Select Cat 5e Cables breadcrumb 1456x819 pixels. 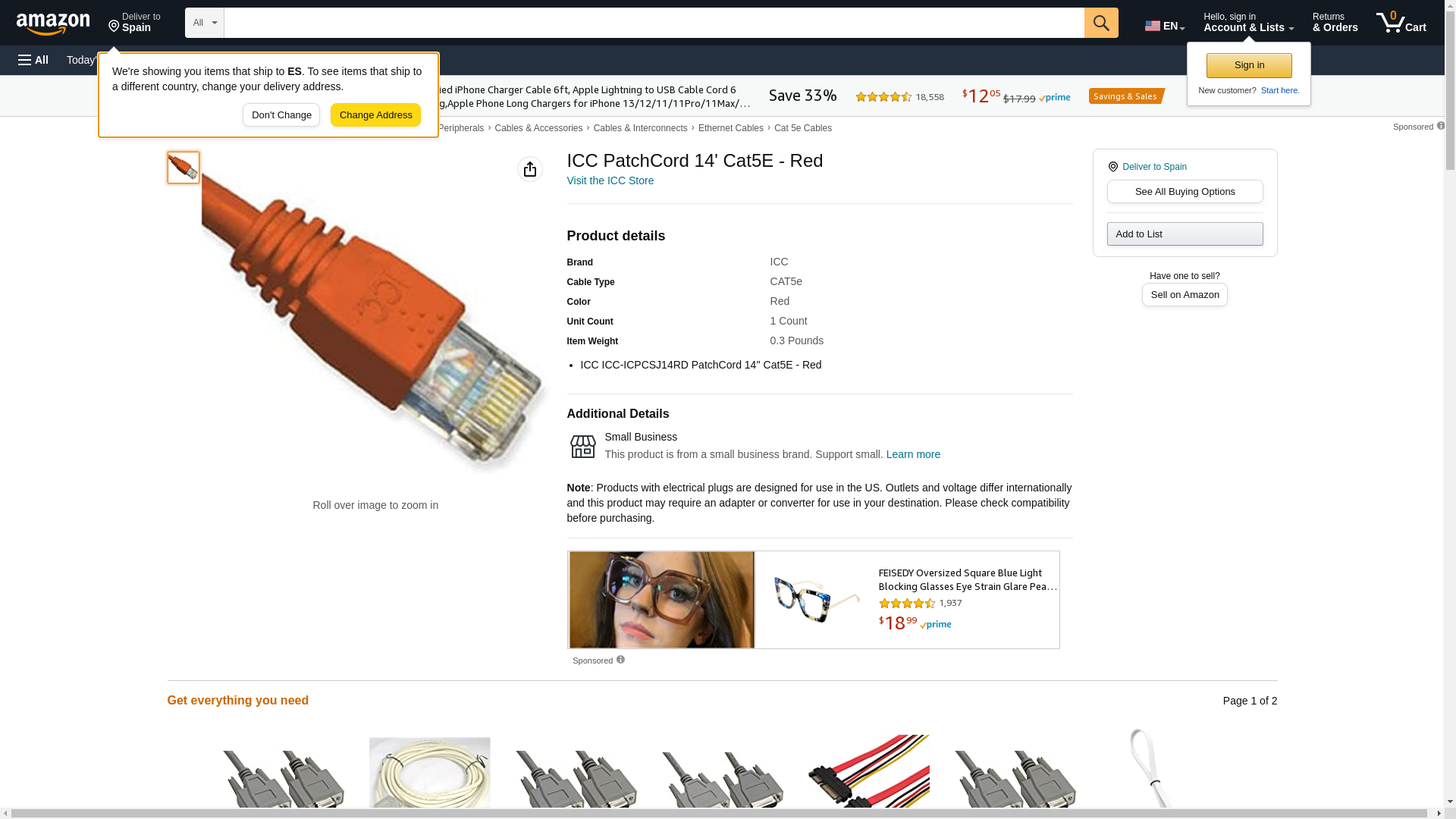[x=802, y=128]
